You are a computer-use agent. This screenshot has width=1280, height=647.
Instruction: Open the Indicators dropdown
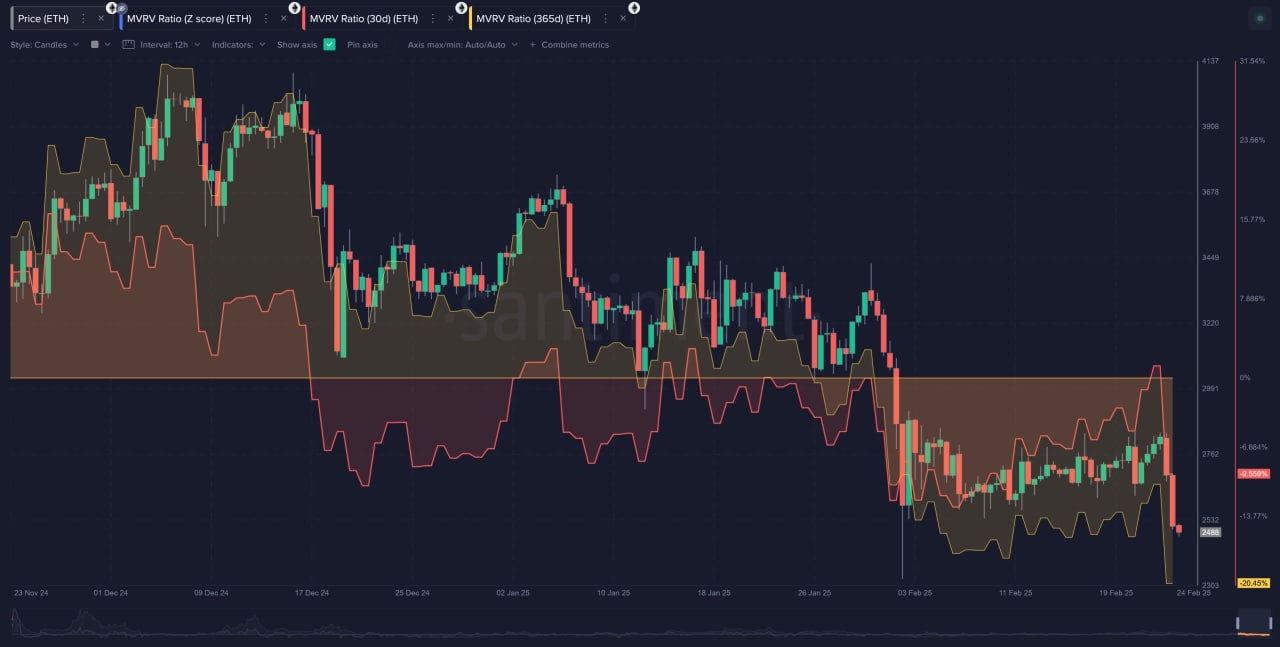tap(238, 44)
